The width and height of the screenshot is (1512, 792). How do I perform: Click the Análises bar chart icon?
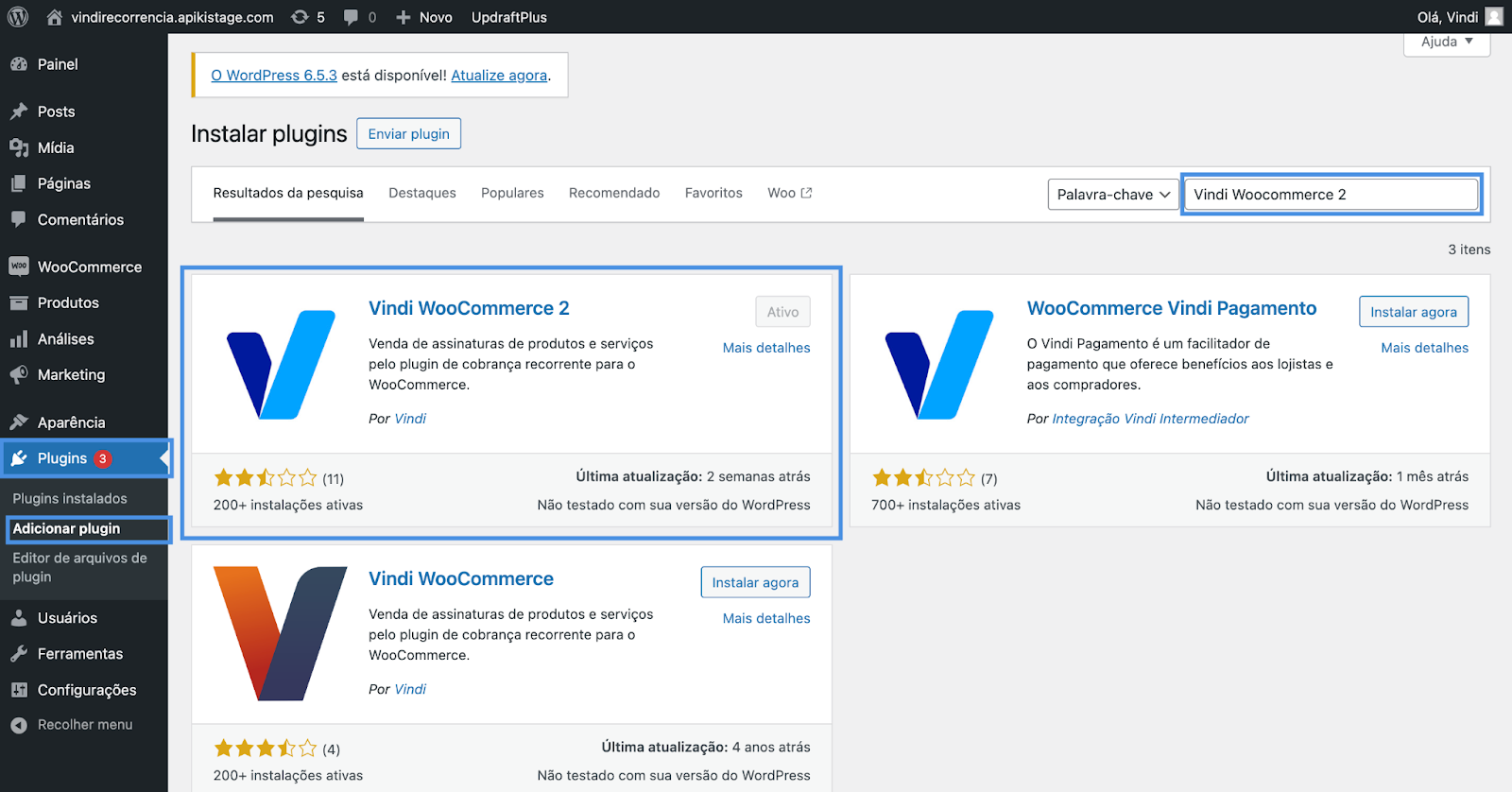[19, 338]
